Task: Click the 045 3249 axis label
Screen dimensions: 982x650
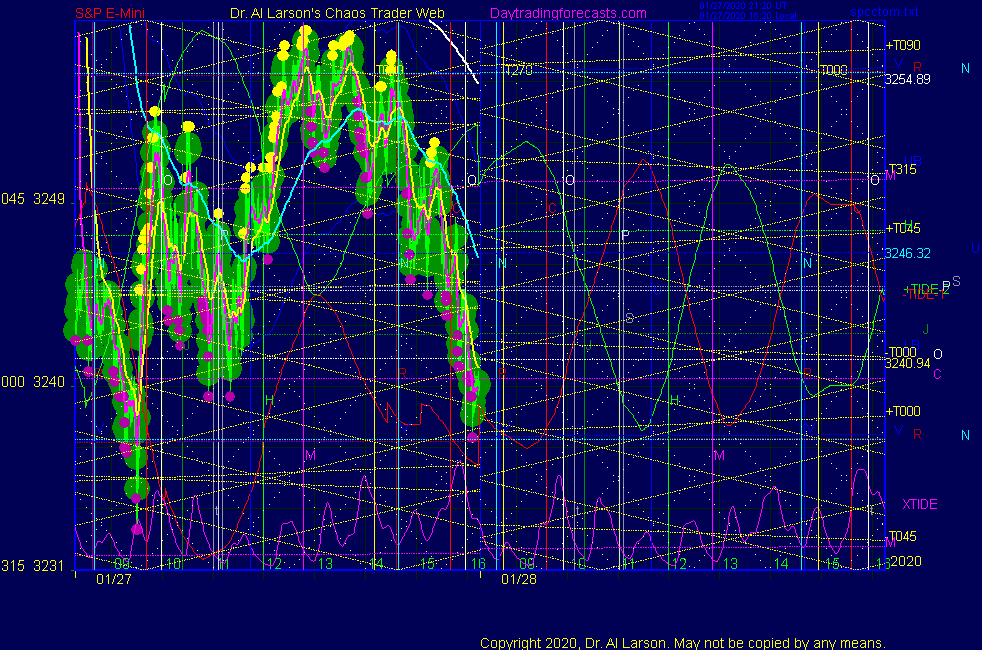Action: click(x=33, y=199)
